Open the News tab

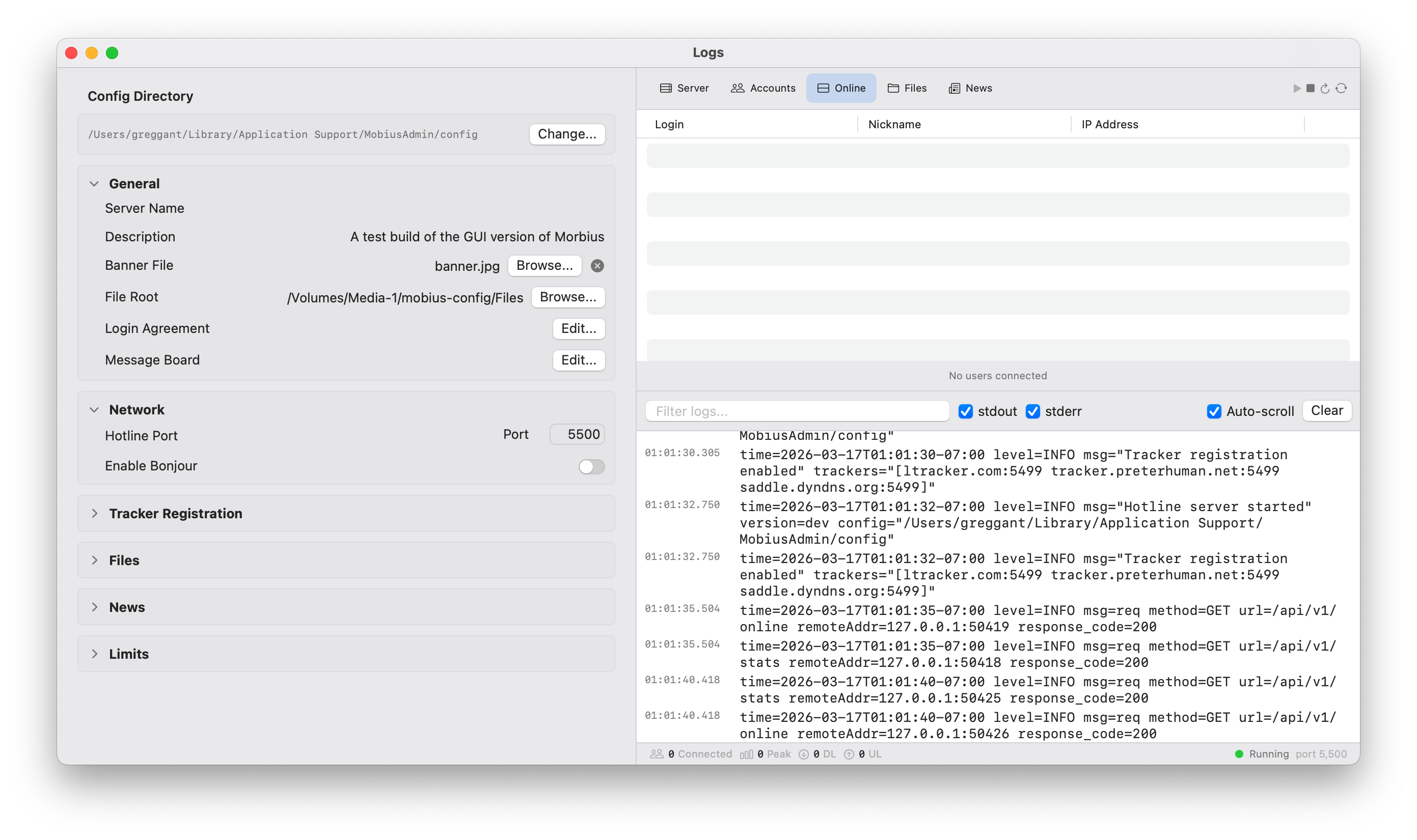[x=970, y=88]
